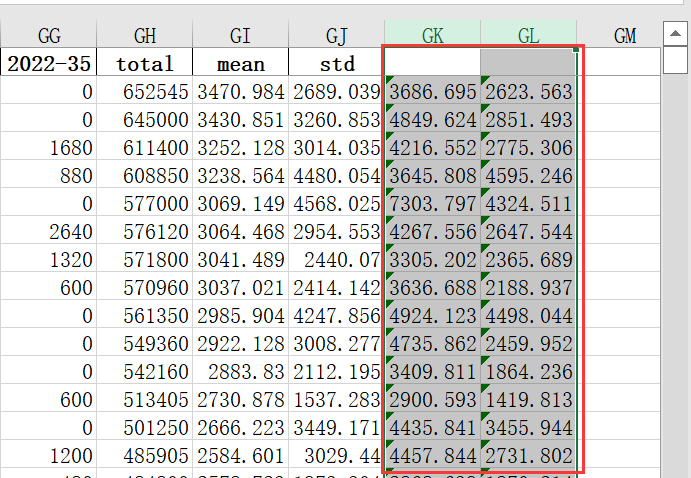This screenshot has height=478, width=691.
Task: Select cell with total 576120
Action: tap(145, 230)
